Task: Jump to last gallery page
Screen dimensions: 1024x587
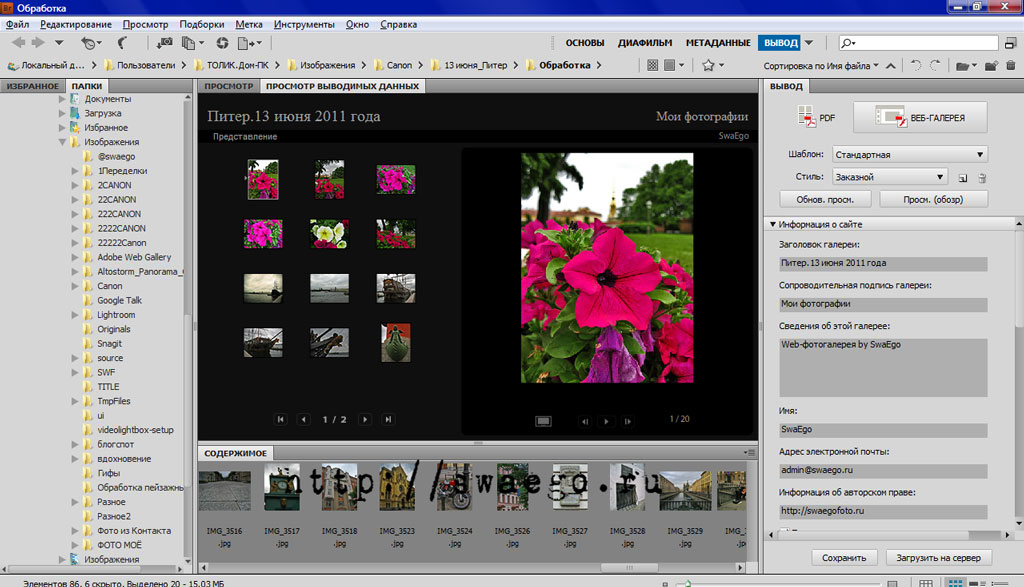Action: pos(388,419)
